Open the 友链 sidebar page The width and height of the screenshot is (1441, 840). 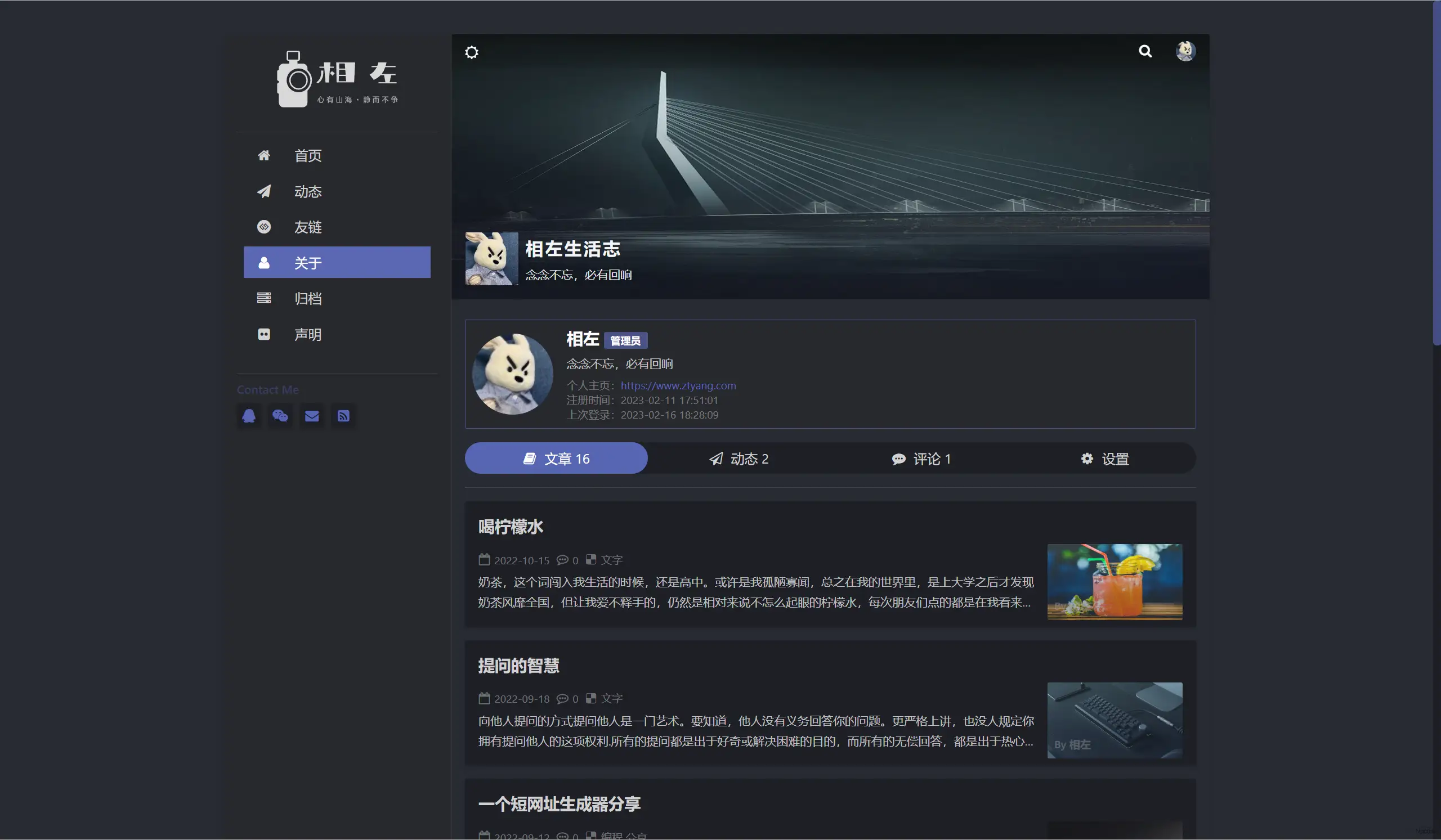(337, 227)
